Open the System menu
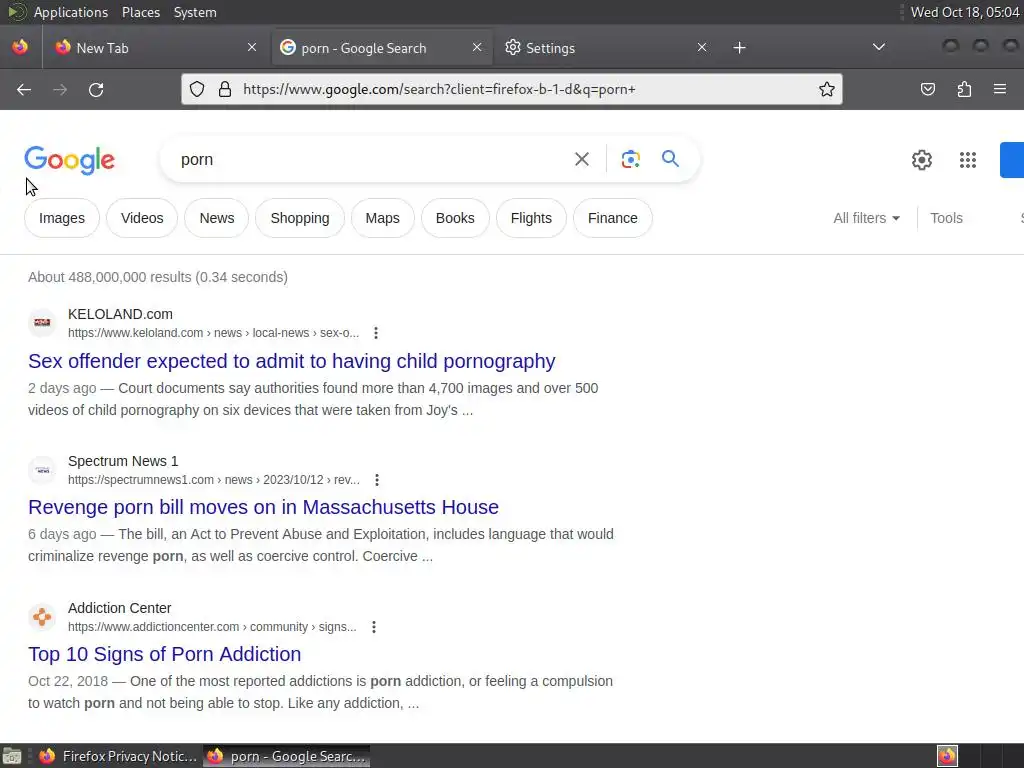Viewport: 1024px width, 768px height. (x=195, y=12)
